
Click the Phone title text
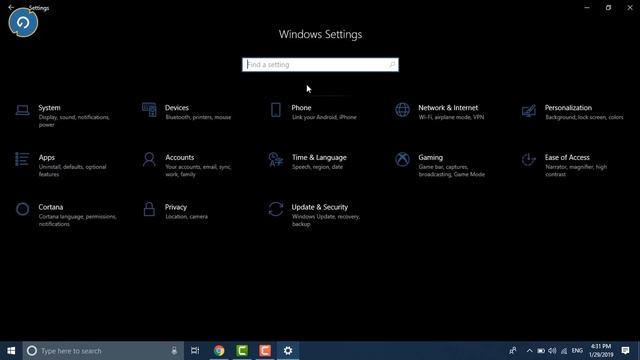point(301,108)
